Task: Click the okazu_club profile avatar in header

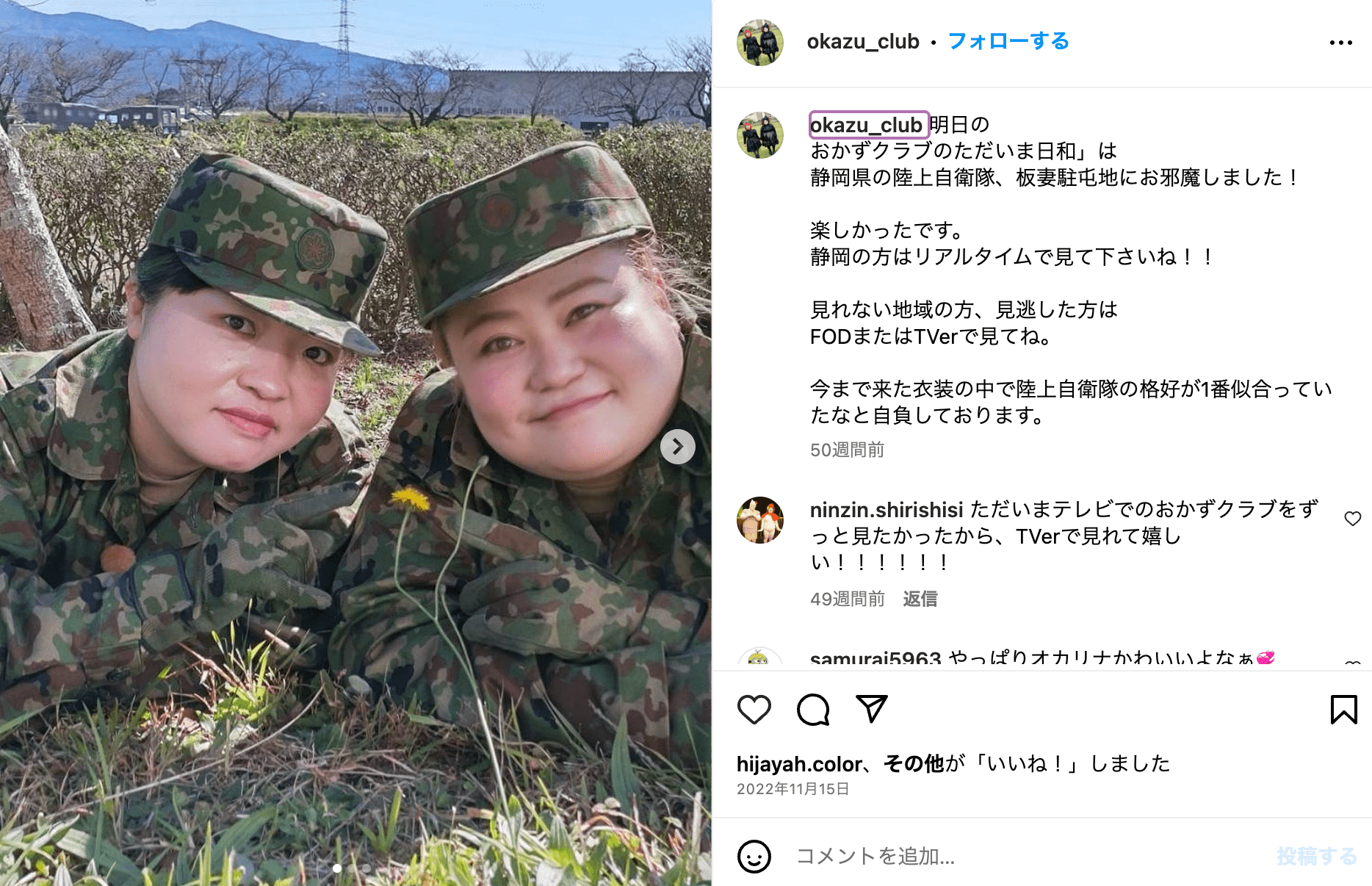Action: tap(760, 43)
